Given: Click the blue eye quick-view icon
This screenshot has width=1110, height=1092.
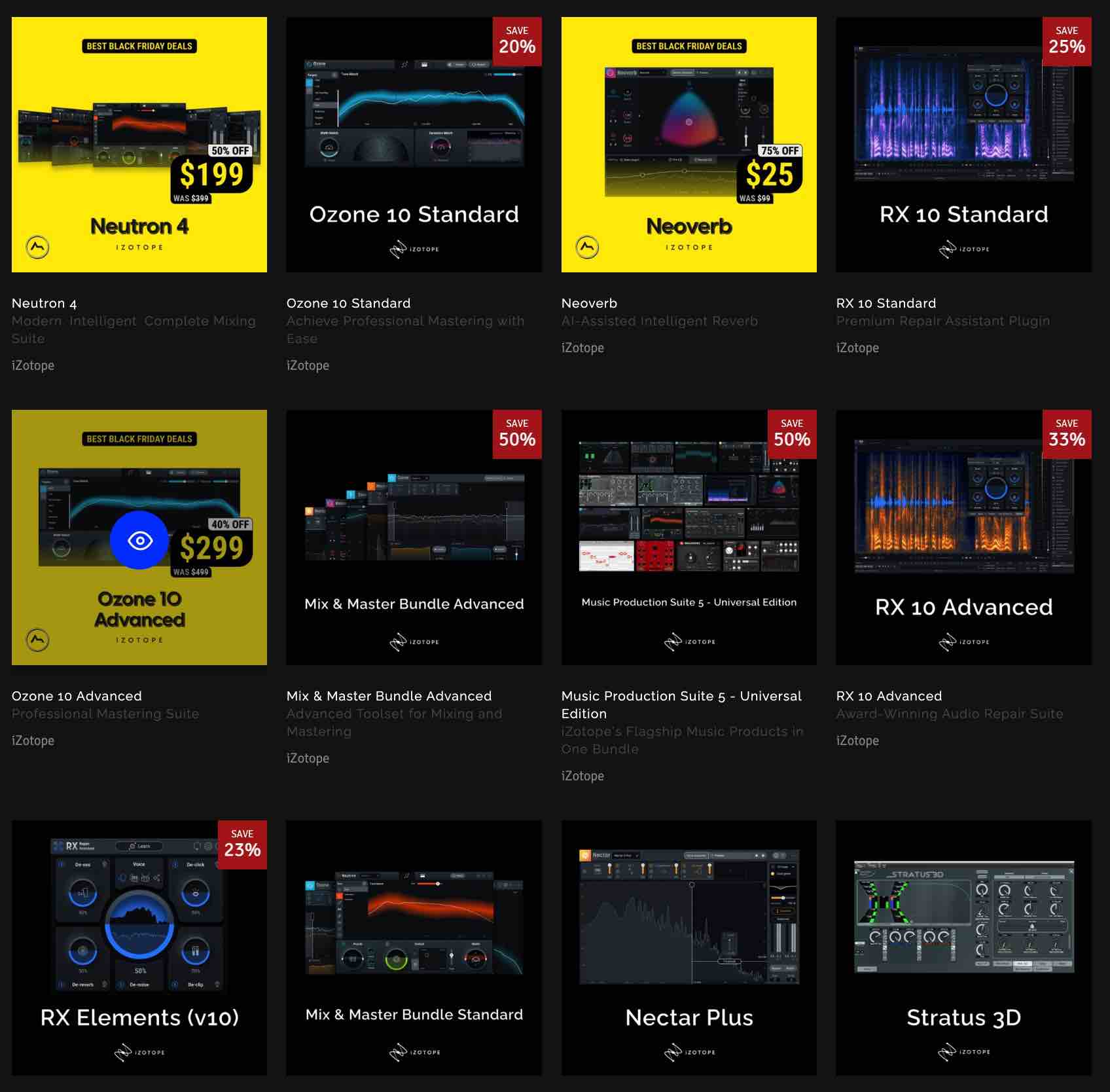Looking at the screenshot, I should point(139,540).
